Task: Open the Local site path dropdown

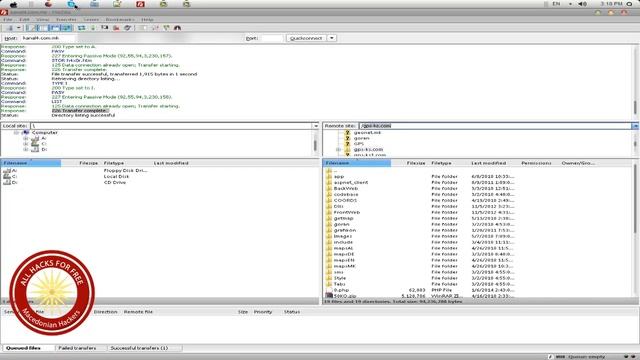Action: 316,126
